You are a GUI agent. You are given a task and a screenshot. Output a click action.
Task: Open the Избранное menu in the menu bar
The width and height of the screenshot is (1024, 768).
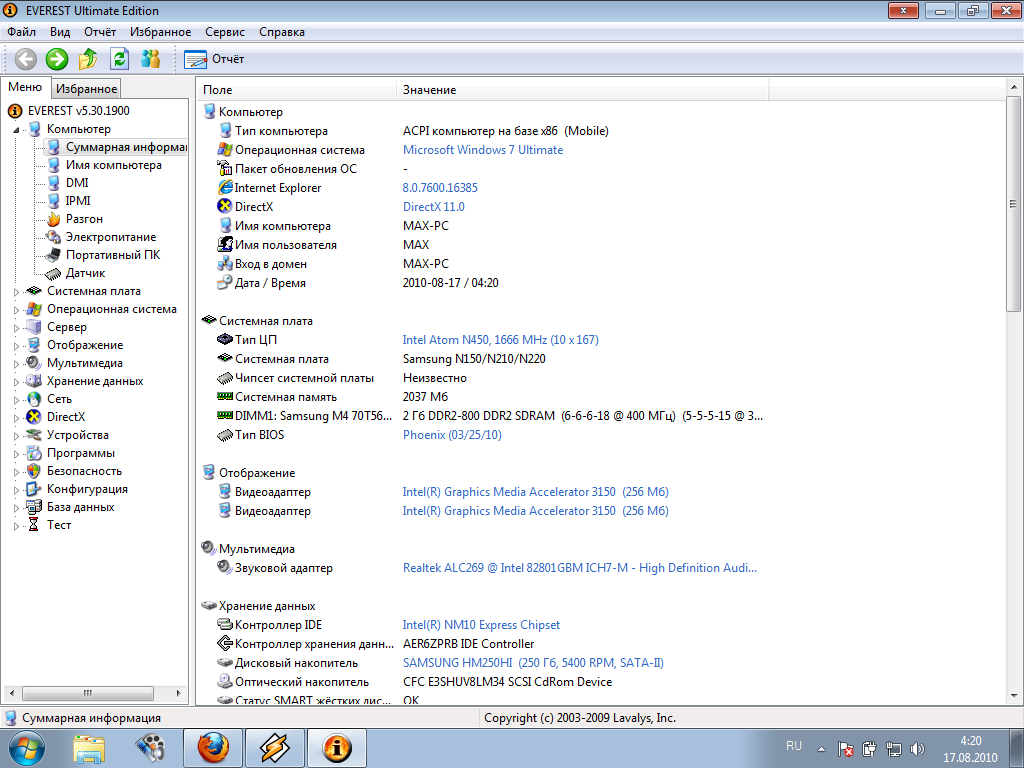point(161,32)
